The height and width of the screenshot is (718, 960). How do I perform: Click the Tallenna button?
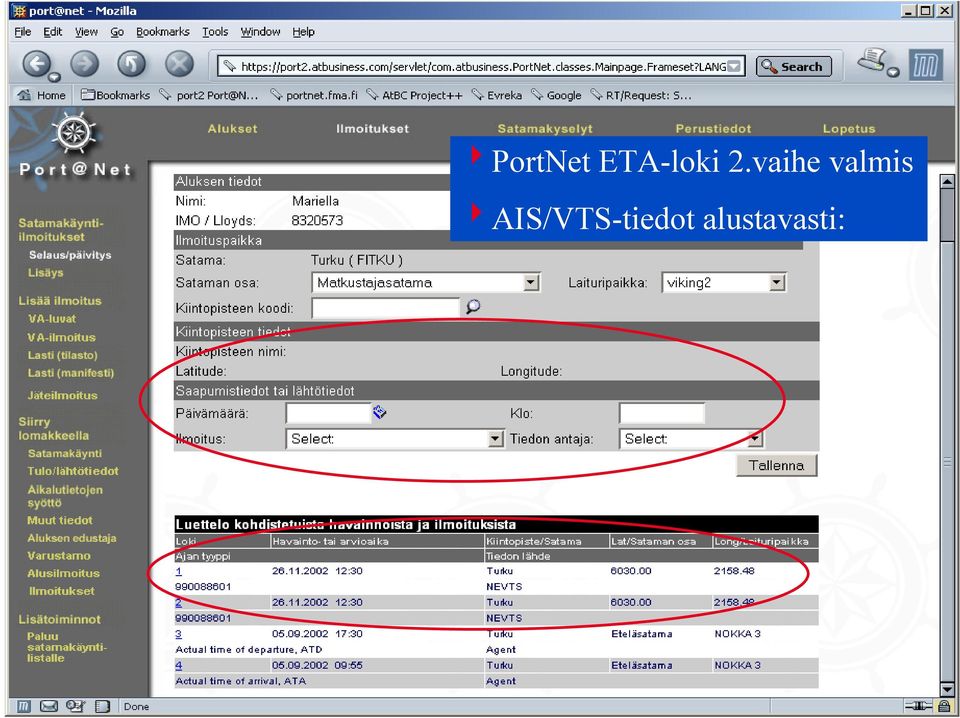pos(776,465)
